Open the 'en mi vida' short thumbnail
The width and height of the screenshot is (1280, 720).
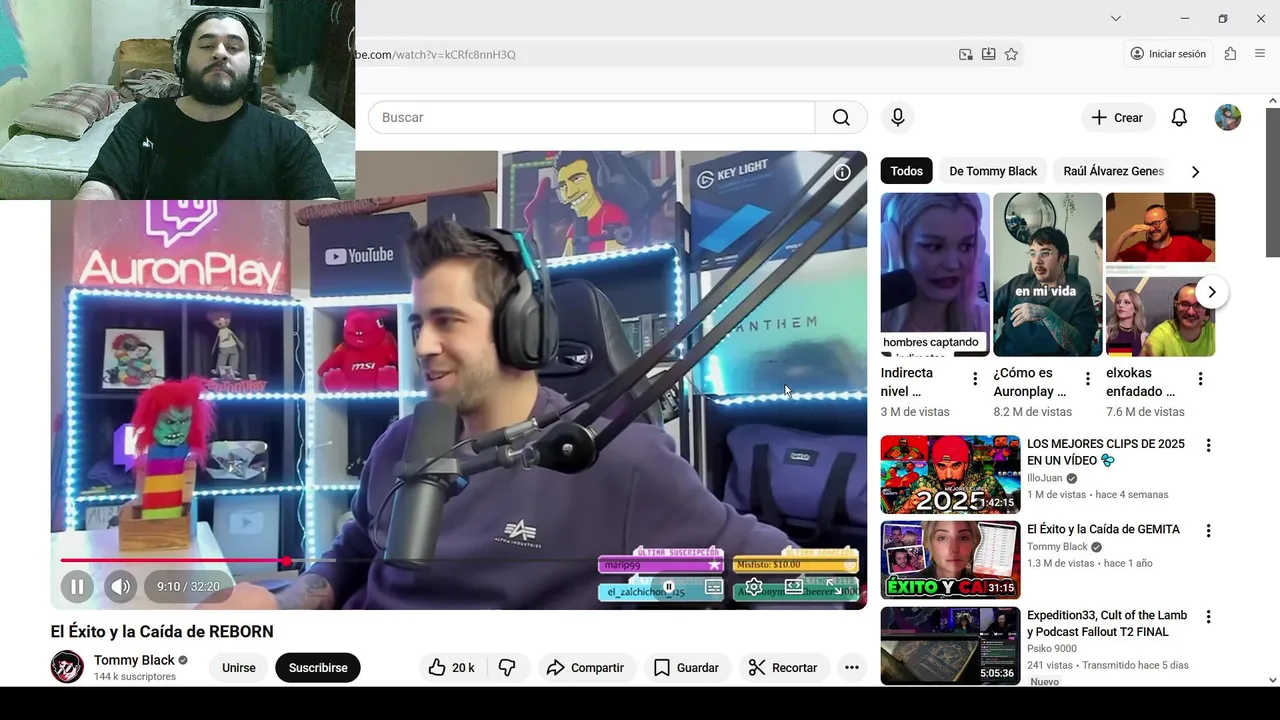(x=1048, y=274)
